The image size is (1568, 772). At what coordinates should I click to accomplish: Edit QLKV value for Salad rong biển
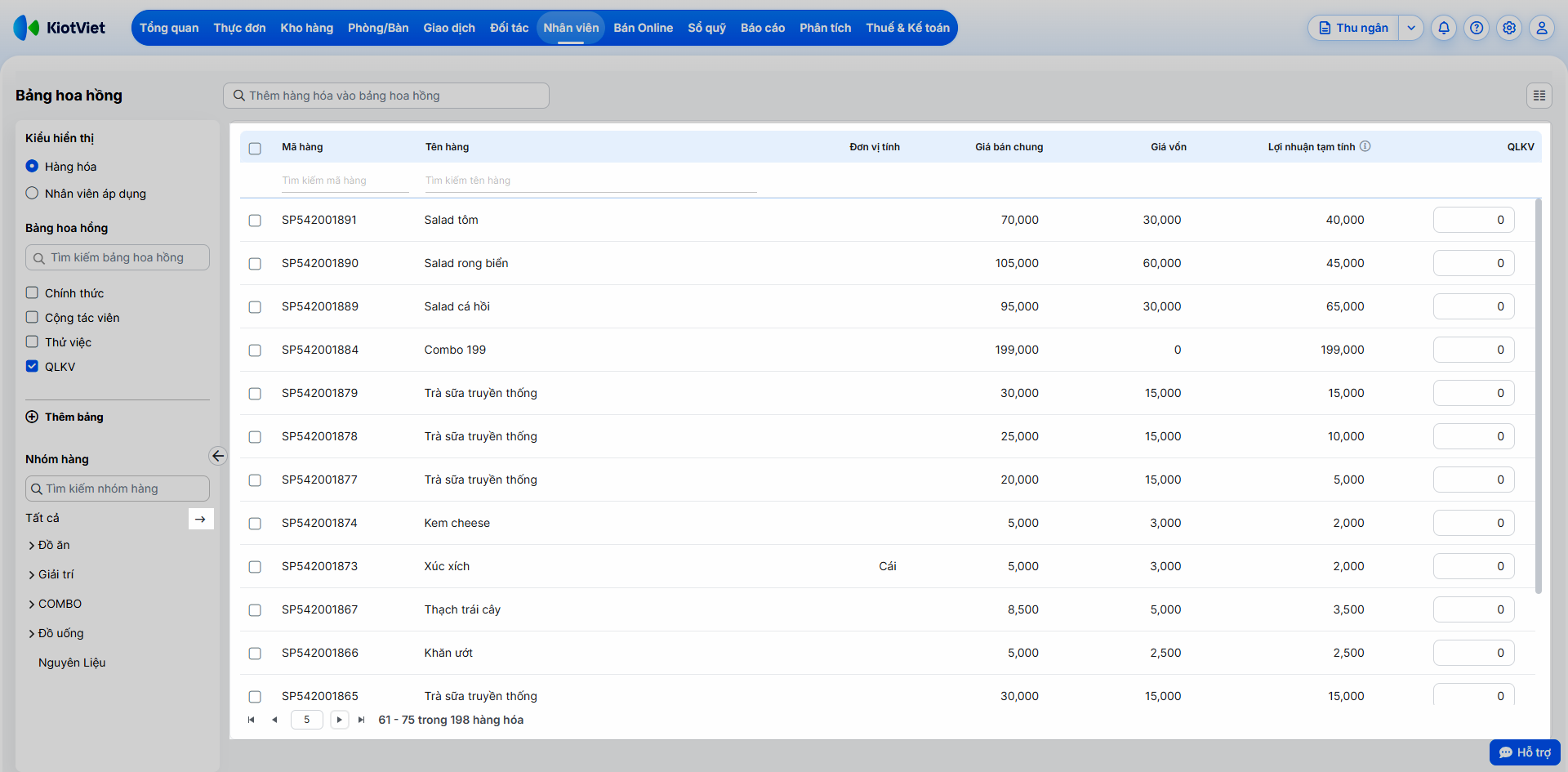pos(1473,263)
